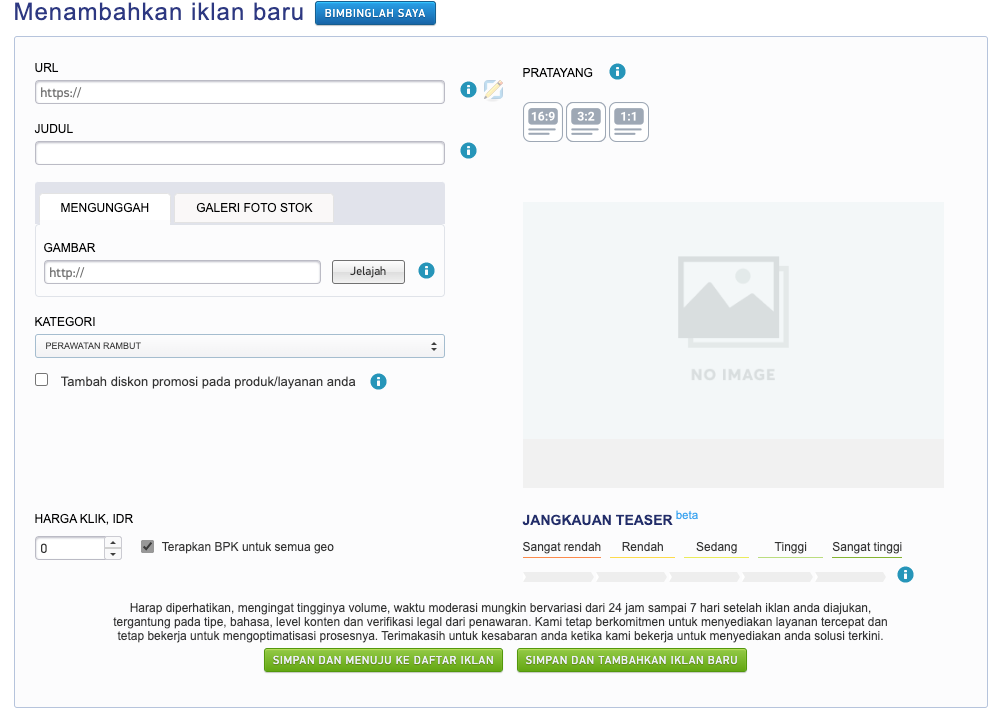Toggle Terapkan BPK untuk semua geo checkbox

148,547
